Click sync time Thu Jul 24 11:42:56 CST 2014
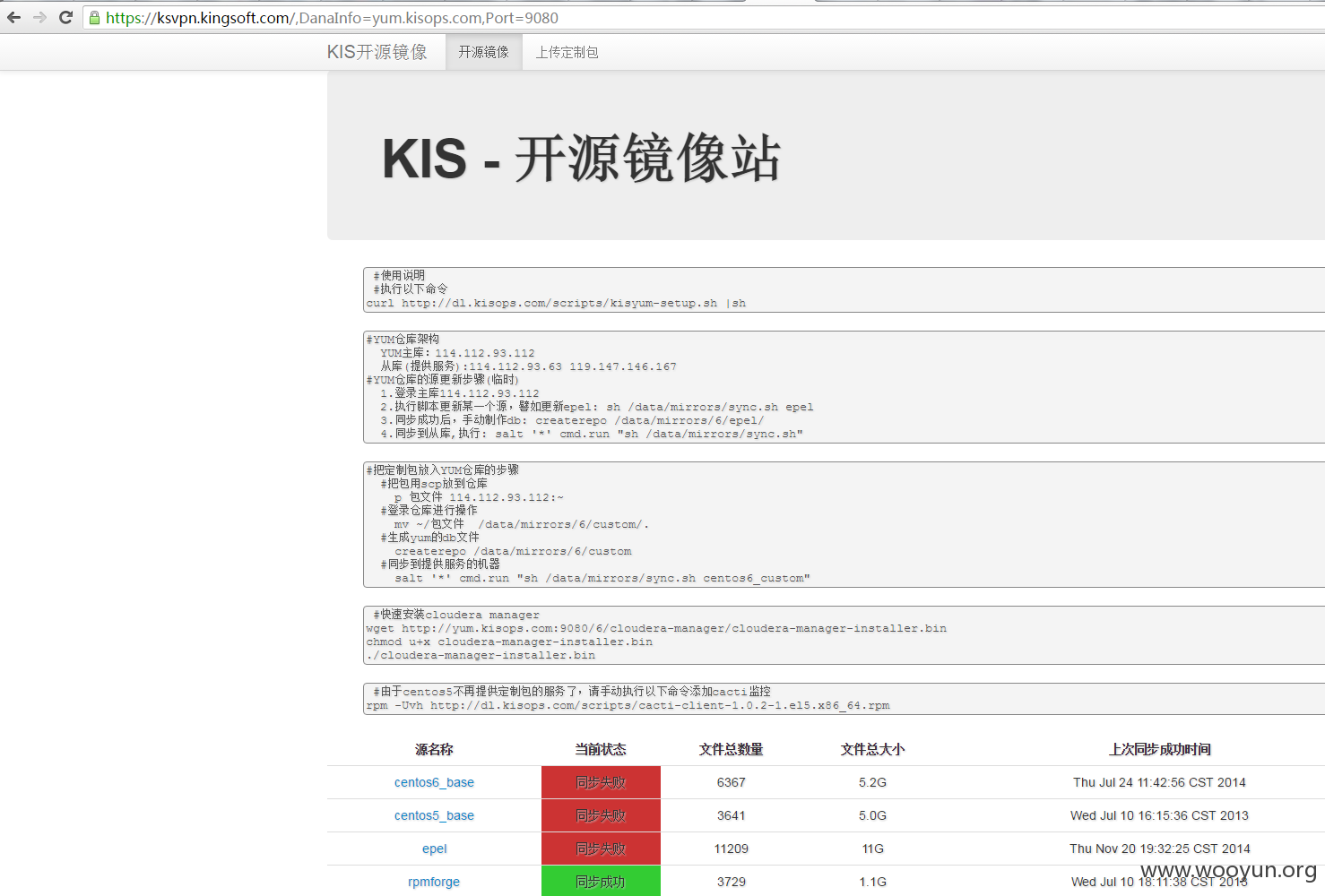1325x896 pixels. point(1159,782)
